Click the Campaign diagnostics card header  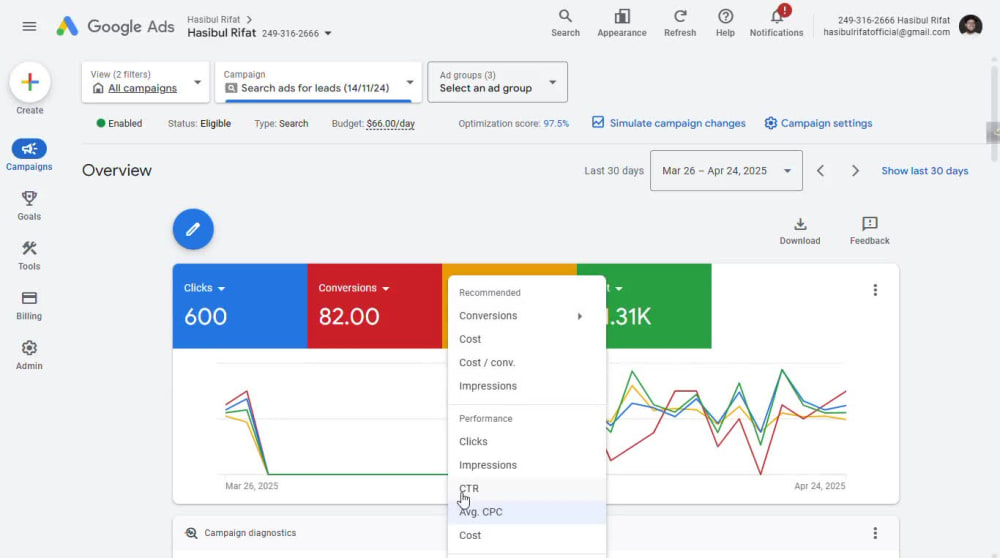[x=536, y=533]
